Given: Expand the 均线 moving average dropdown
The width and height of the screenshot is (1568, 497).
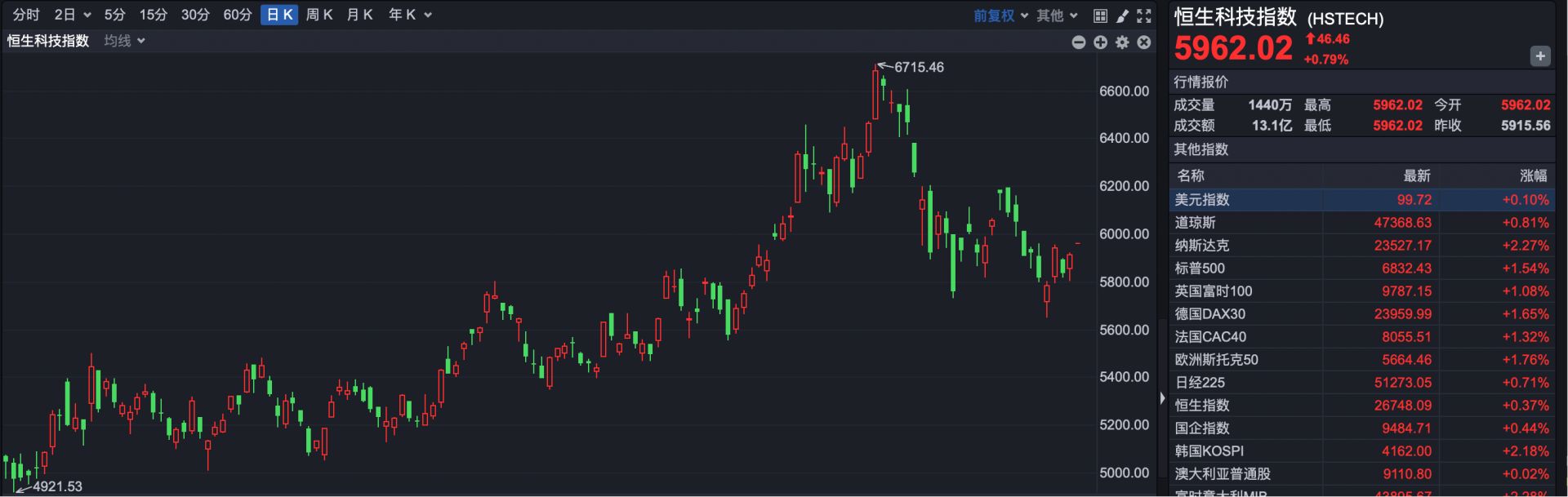Looking at the screenshot, I should coord(124,41).
